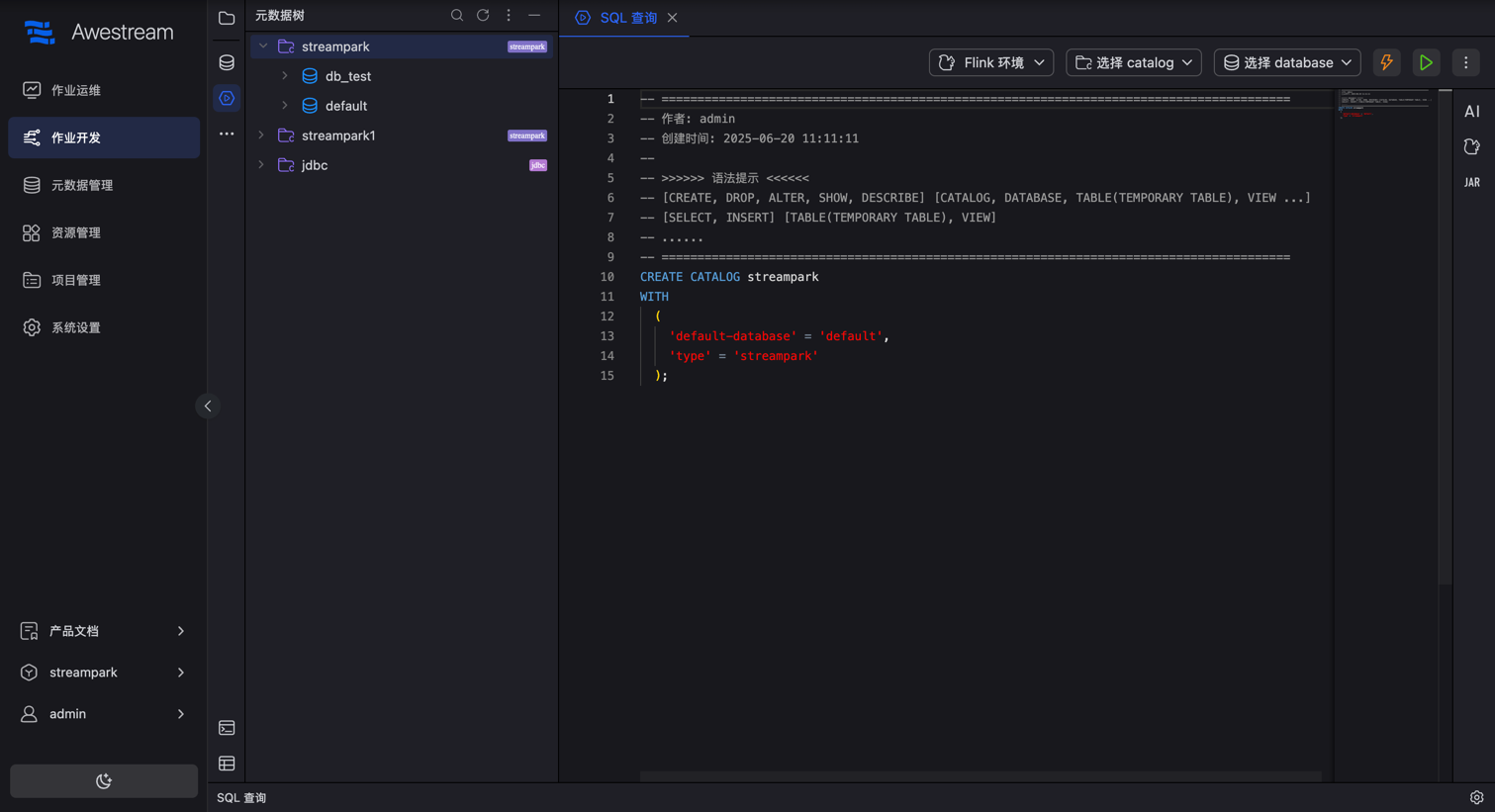Click the green run SQL play button
The height and width of the screenshot is (812, 1495).
pyautogui.click(x=1426, y=62)
